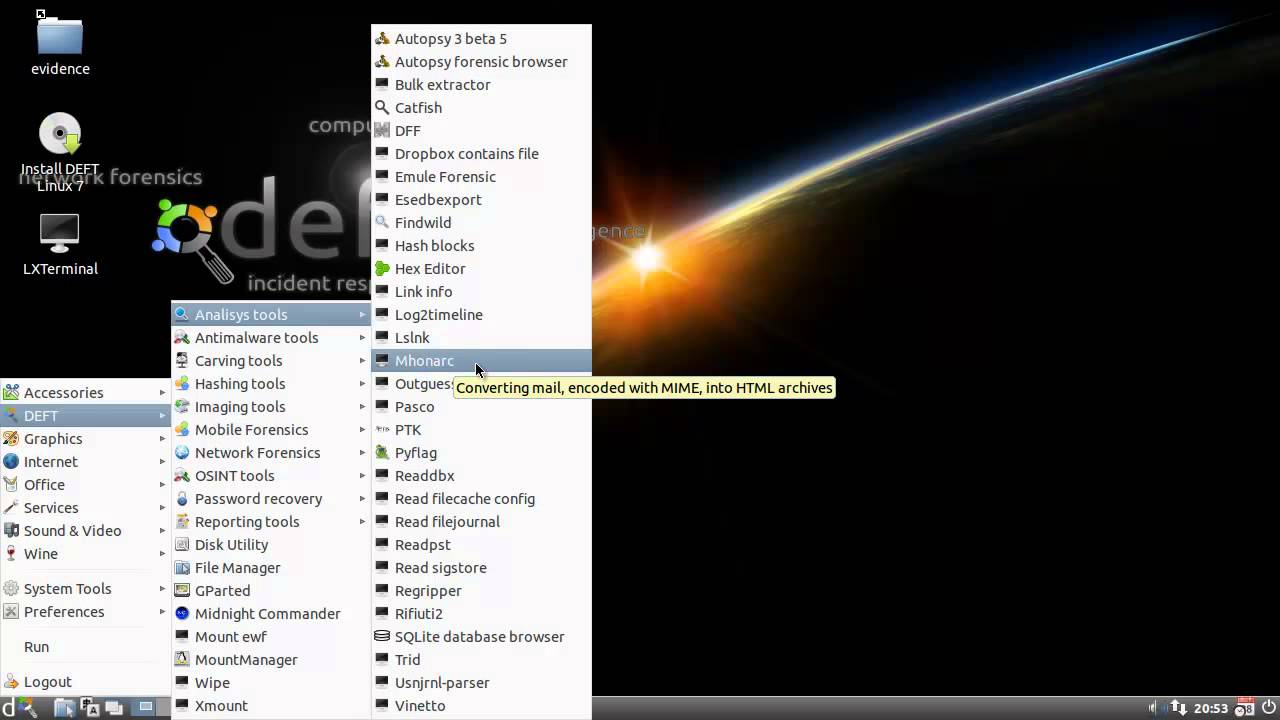Select the Vinetto menu item
Screen dimensions: 1280x720
coord(481,706)
